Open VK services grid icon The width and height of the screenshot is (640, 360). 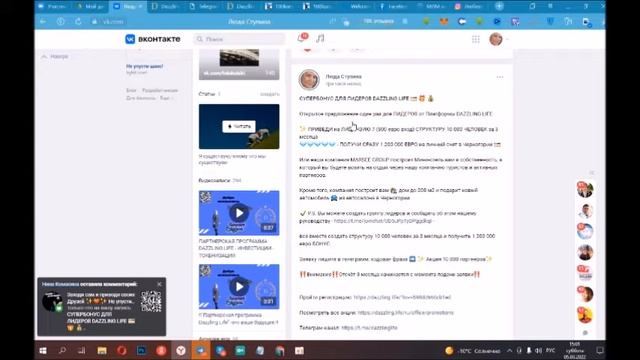[476, 39]
